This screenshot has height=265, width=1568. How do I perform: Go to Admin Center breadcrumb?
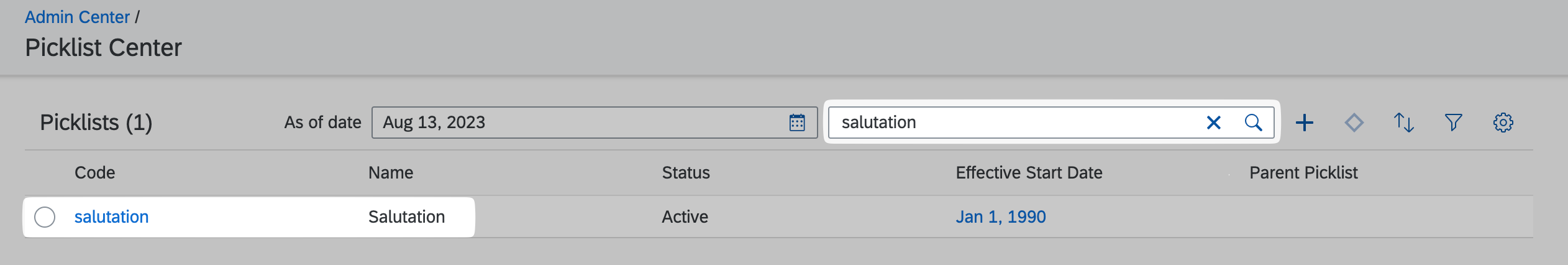tap(77, 17)
